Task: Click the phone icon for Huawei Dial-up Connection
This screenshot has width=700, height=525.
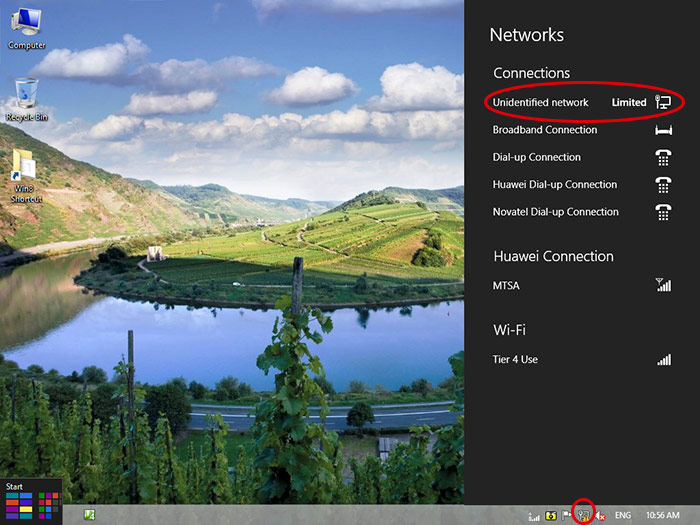Action: pyautogui.click(x=663, y=185)
